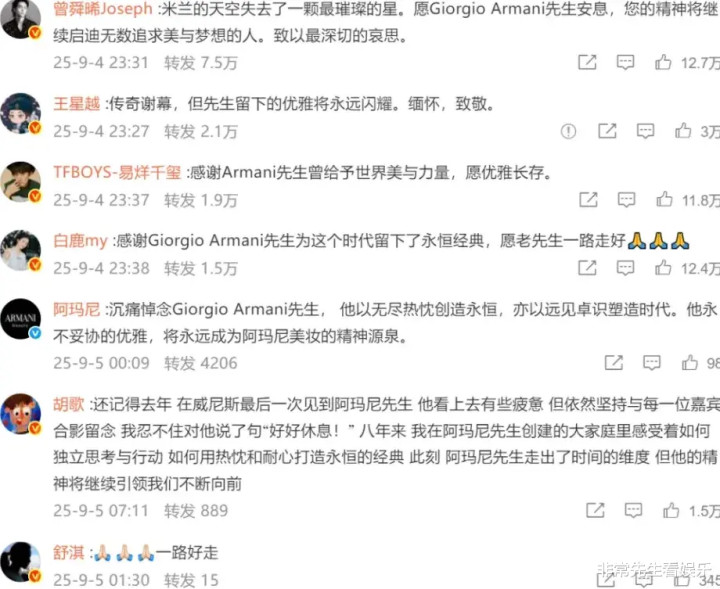Open comments on 曾舜晞Joseph's post
The image size is (720, 589).
625,62
